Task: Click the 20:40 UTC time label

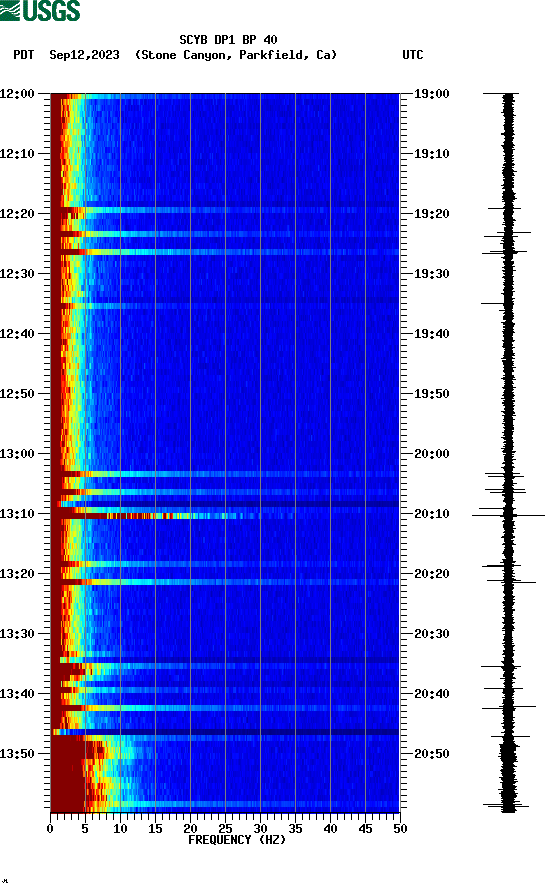Action: pos(431,694)
